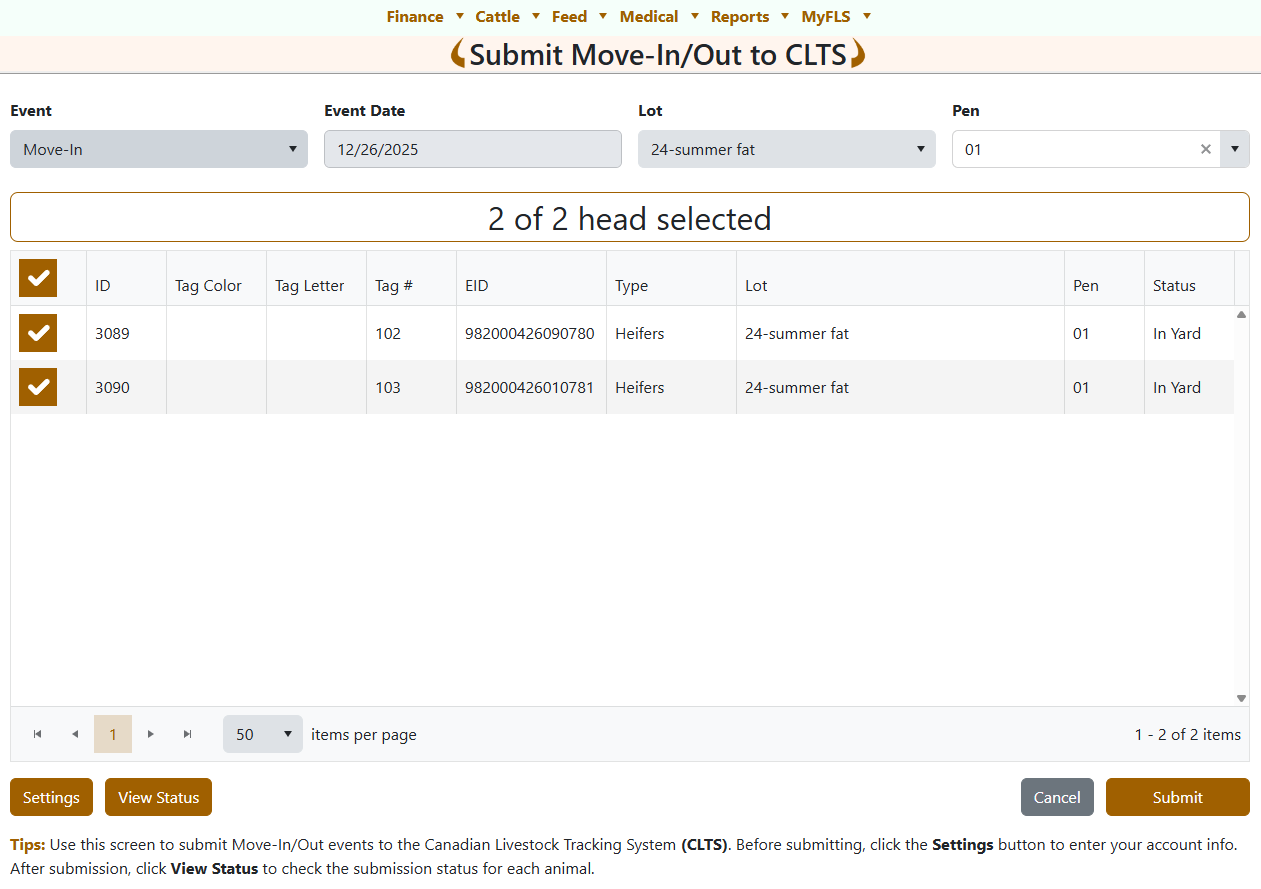This screenshot has width=1261, height=889.
Task: Go to last page of results
Action: tap(188, 734)
